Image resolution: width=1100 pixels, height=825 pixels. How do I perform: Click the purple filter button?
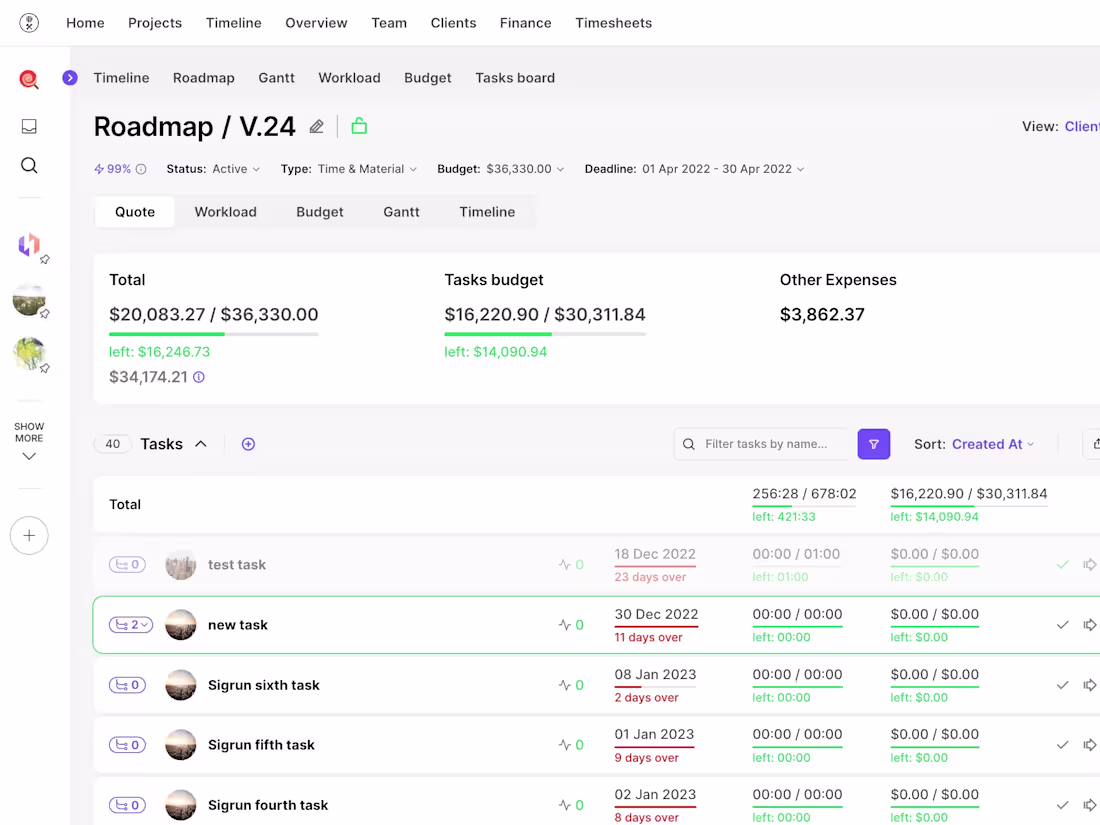point(873,444)
